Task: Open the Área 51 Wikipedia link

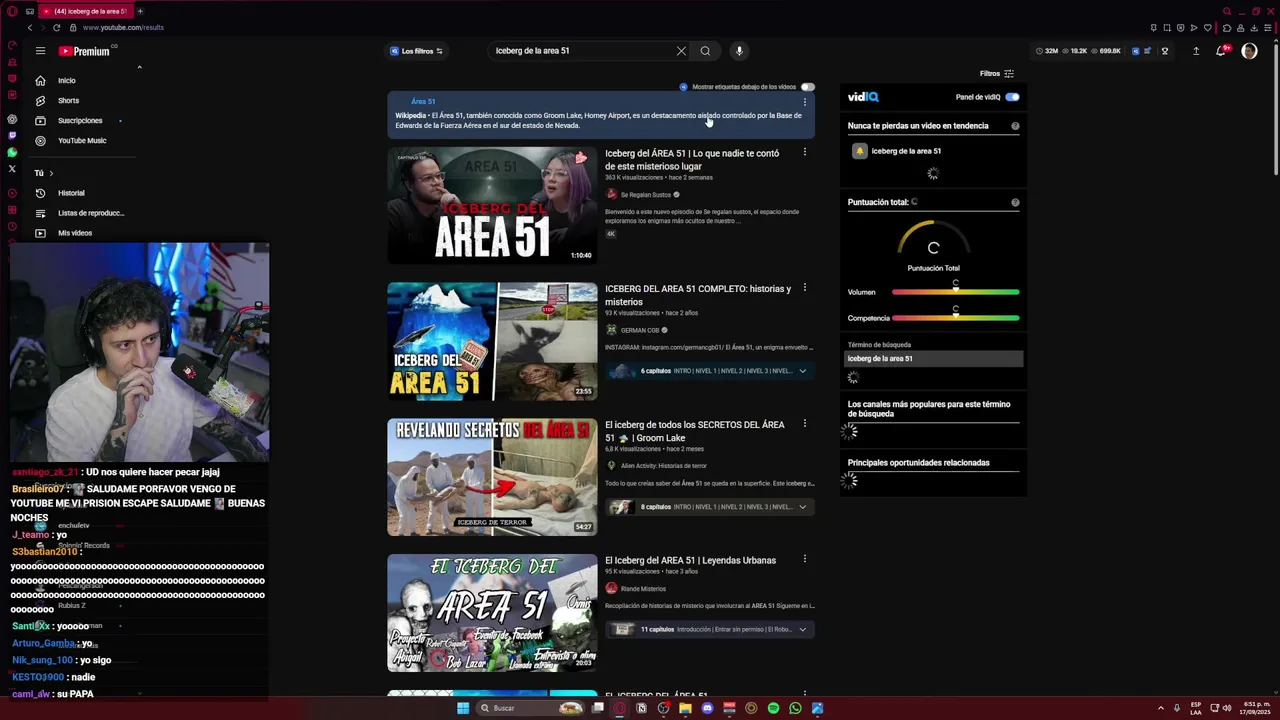Action: click(423, 102)
